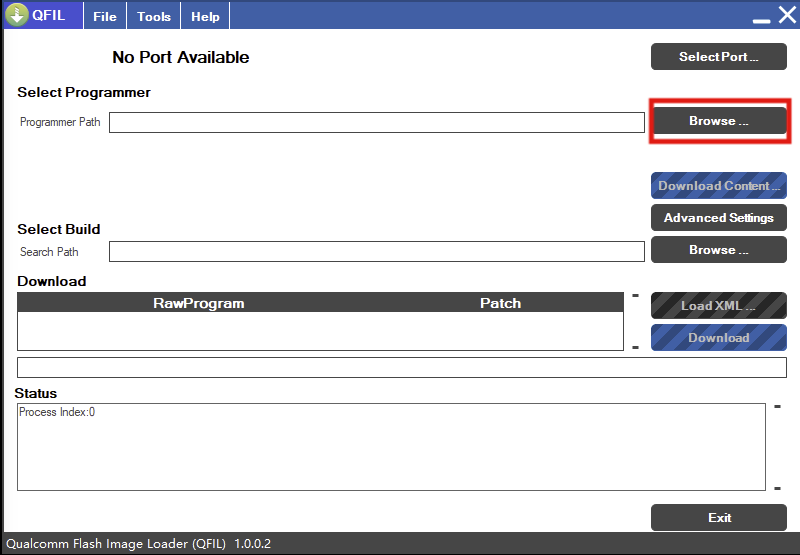
Task: Open the Help menu
Action: click(205, 16)
